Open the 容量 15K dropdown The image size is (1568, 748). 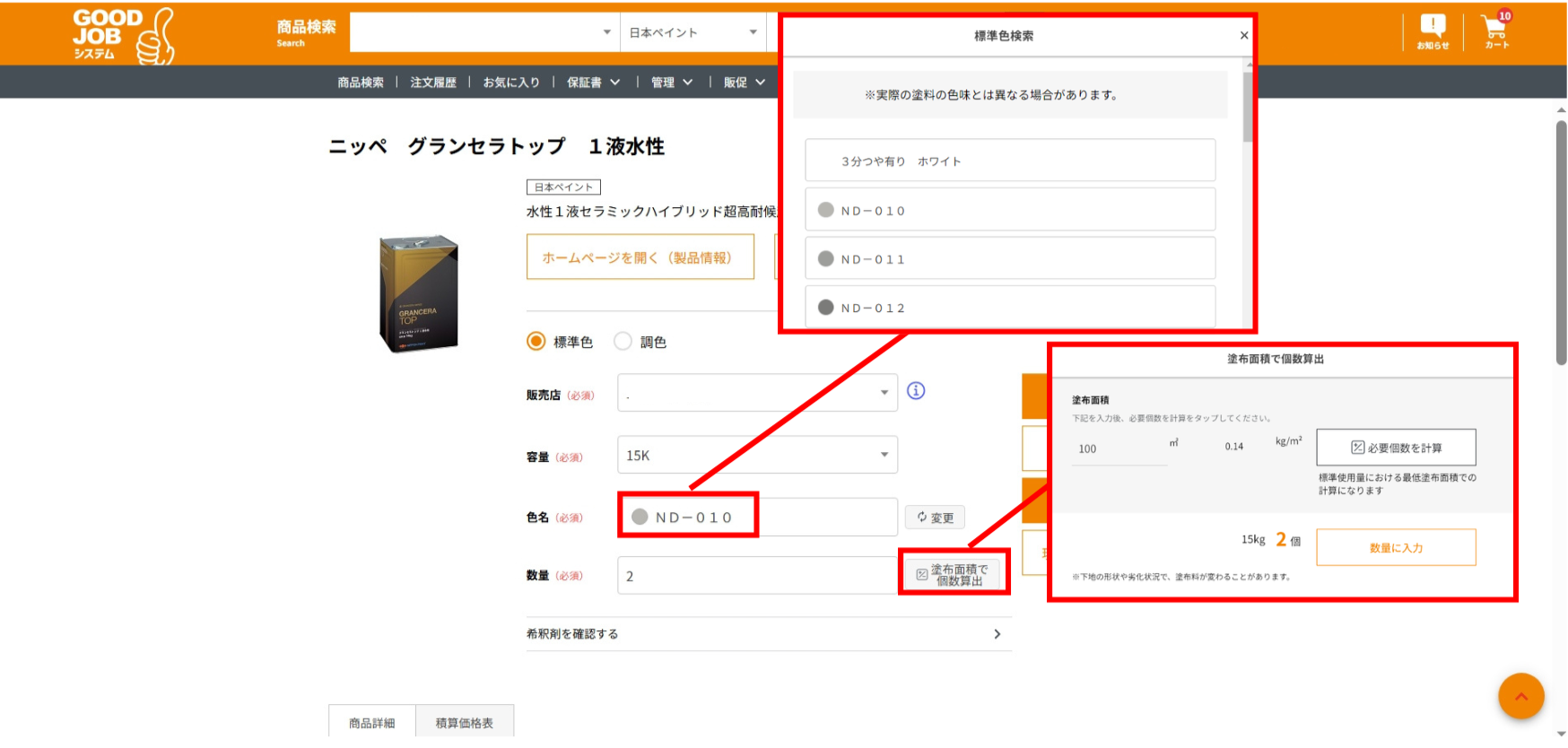click(757, 456)
